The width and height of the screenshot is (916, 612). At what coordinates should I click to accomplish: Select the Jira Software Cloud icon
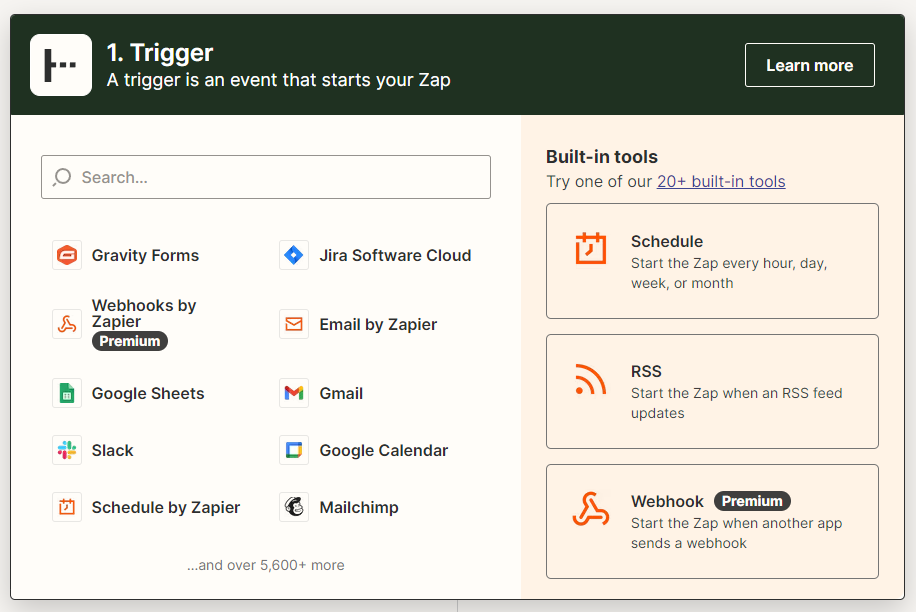click(x=294, y=255)
